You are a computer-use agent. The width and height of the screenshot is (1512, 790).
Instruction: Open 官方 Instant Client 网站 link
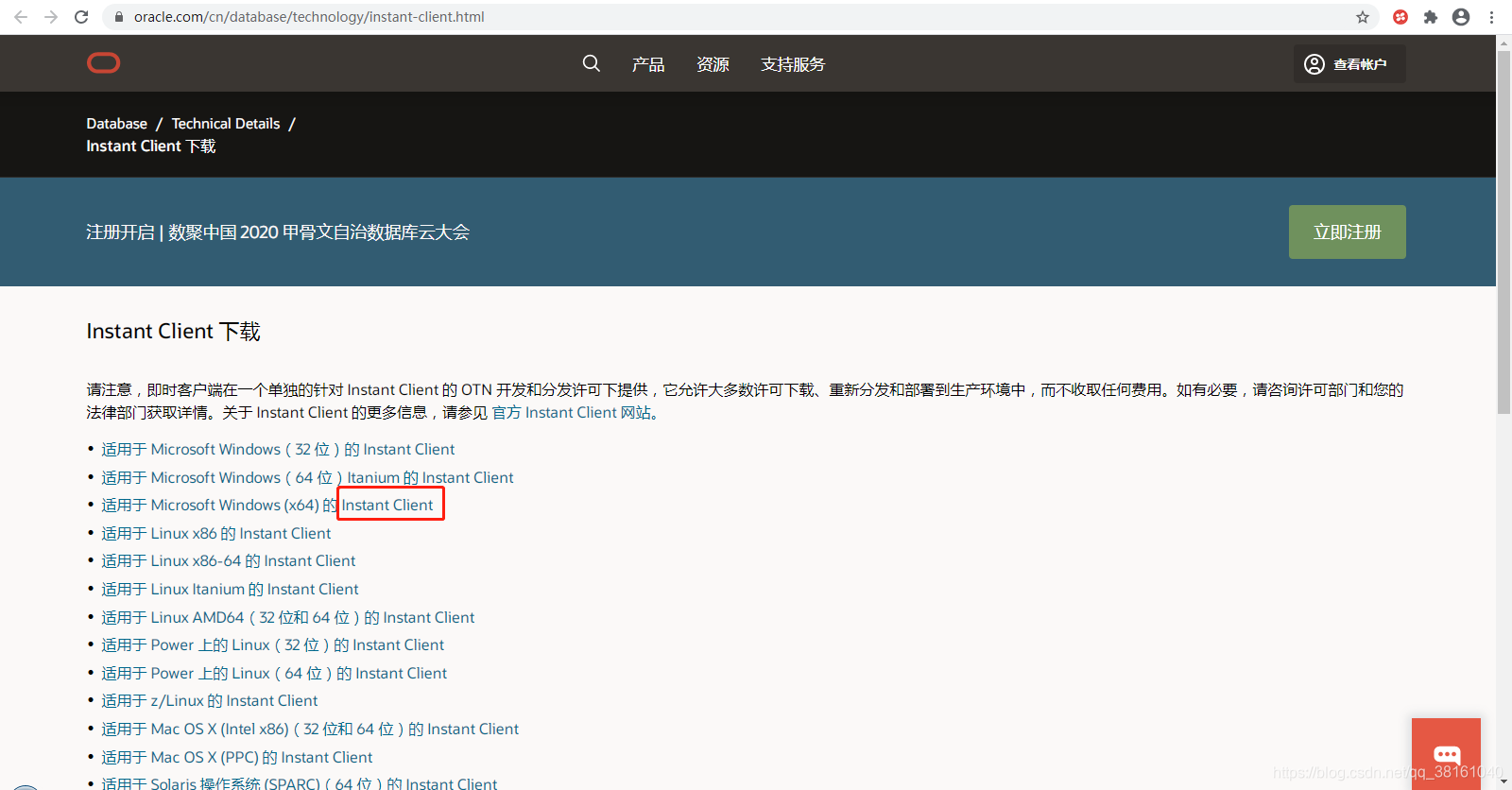coord(572,413)
